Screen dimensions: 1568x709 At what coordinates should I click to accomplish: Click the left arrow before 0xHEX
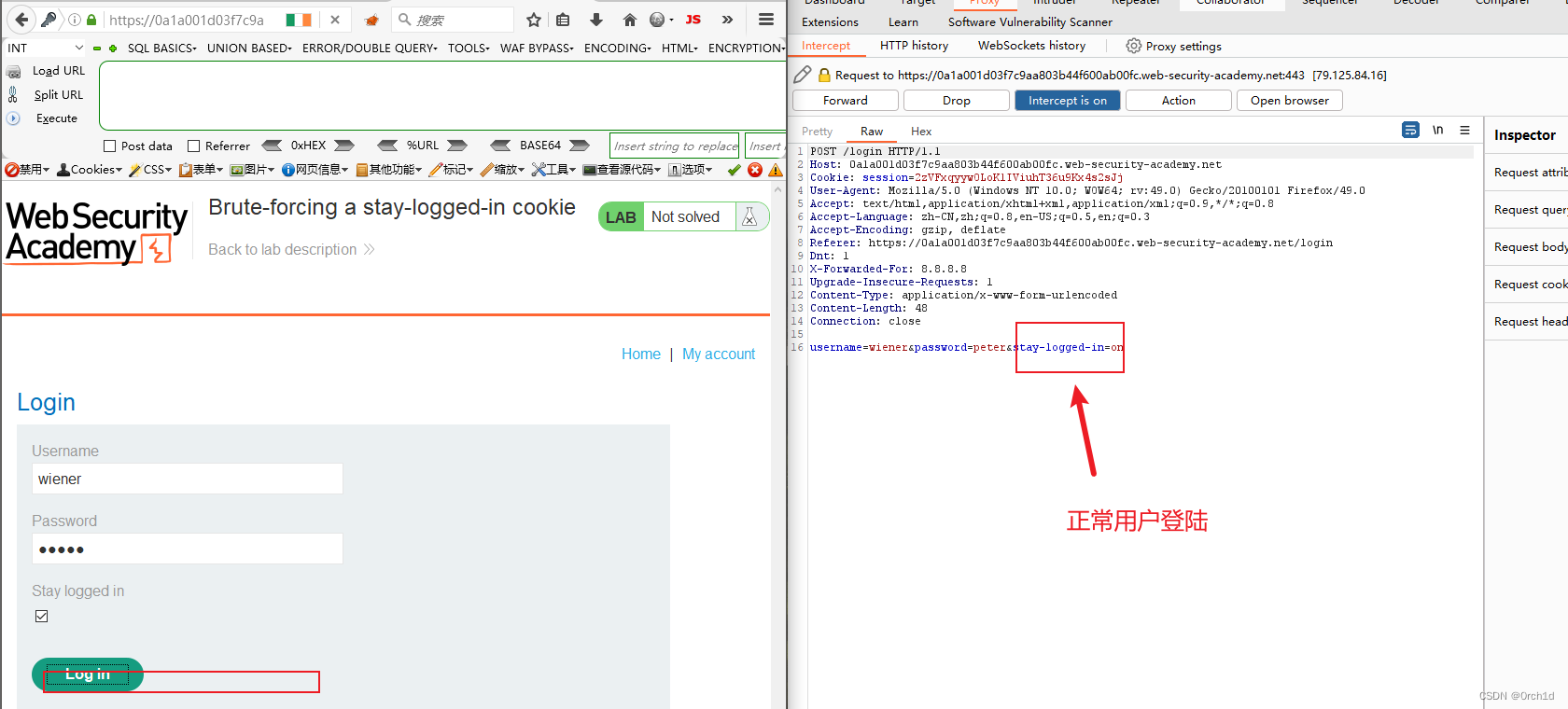(272, 146)
